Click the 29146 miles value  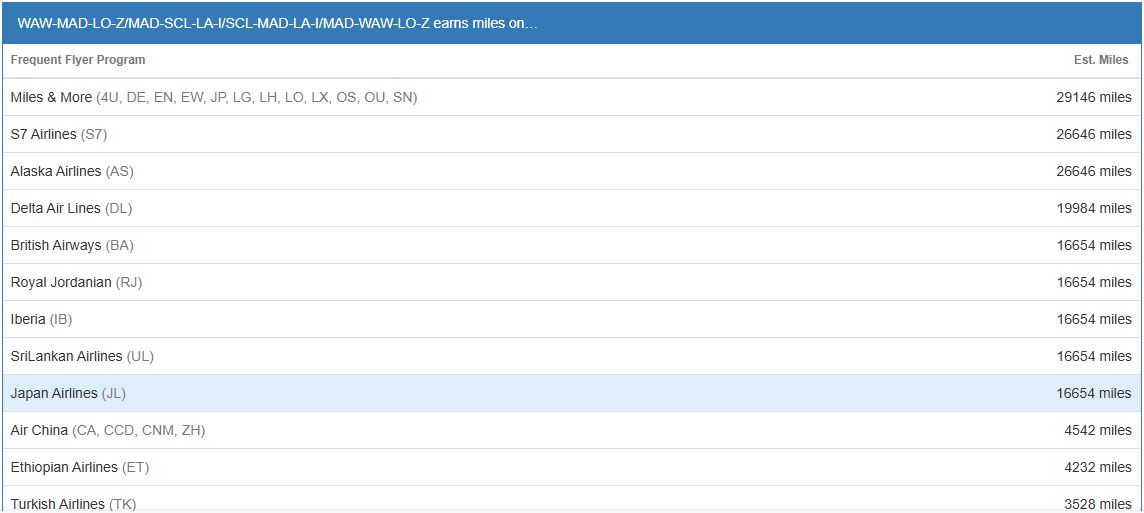[1094, 97]
